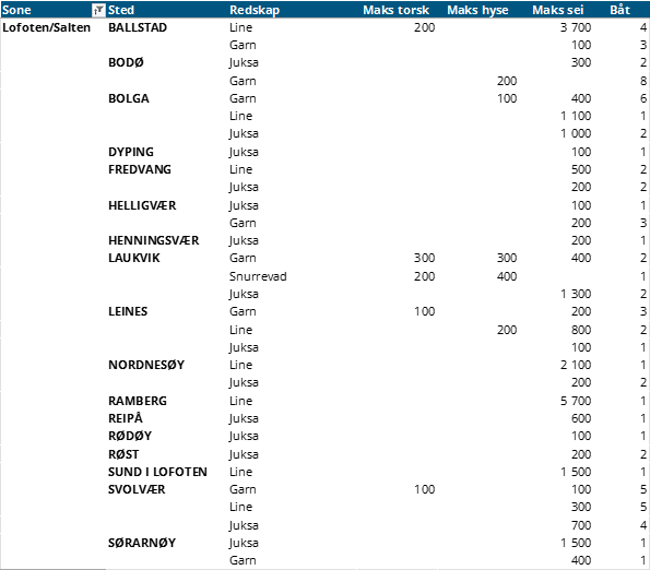The image size is (650, 570).
Task: Select the BODØ location cell
Action: (x=126, y=63)
